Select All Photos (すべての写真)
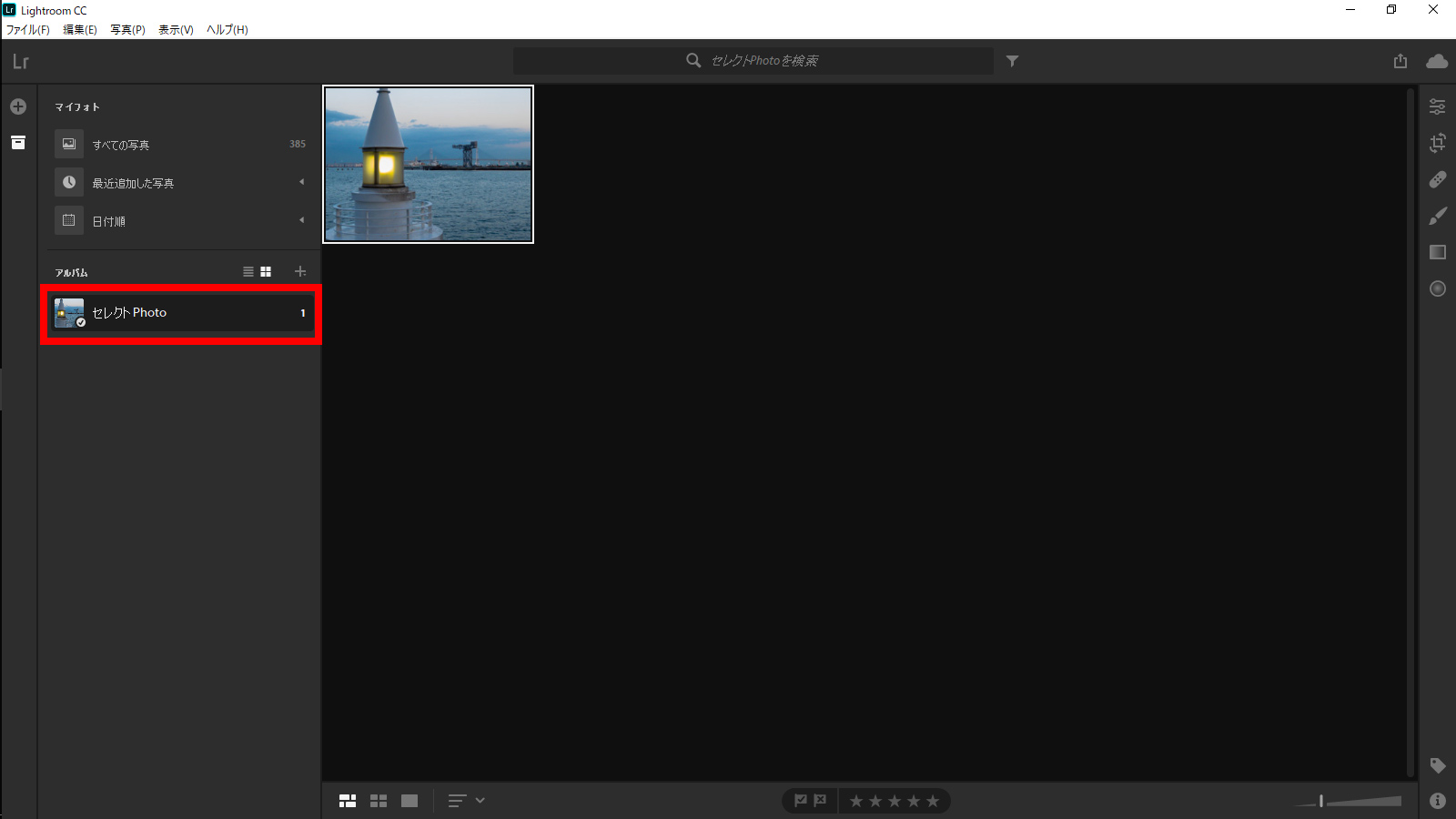The width and height of the screenshot is (1456, 819). [180, 144]
